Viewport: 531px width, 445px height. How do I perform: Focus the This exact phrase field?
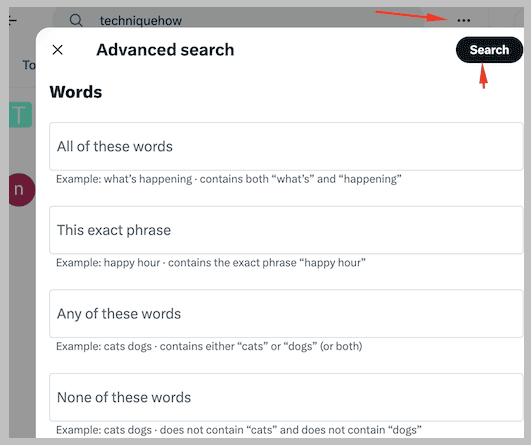point(286,230)
